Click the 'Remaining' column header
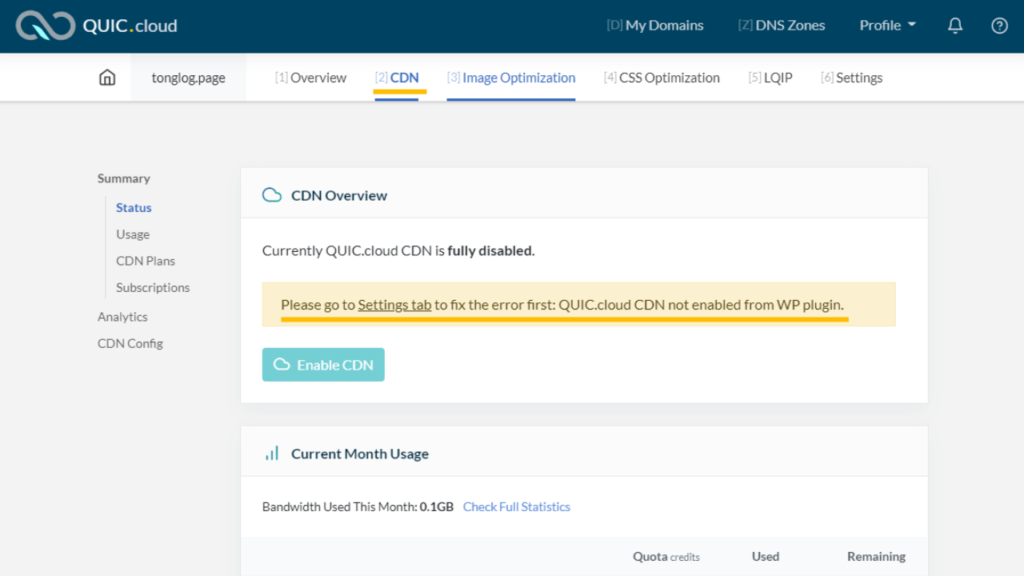The height and width of the screenshot is (576, 1024). coord(876,556)
